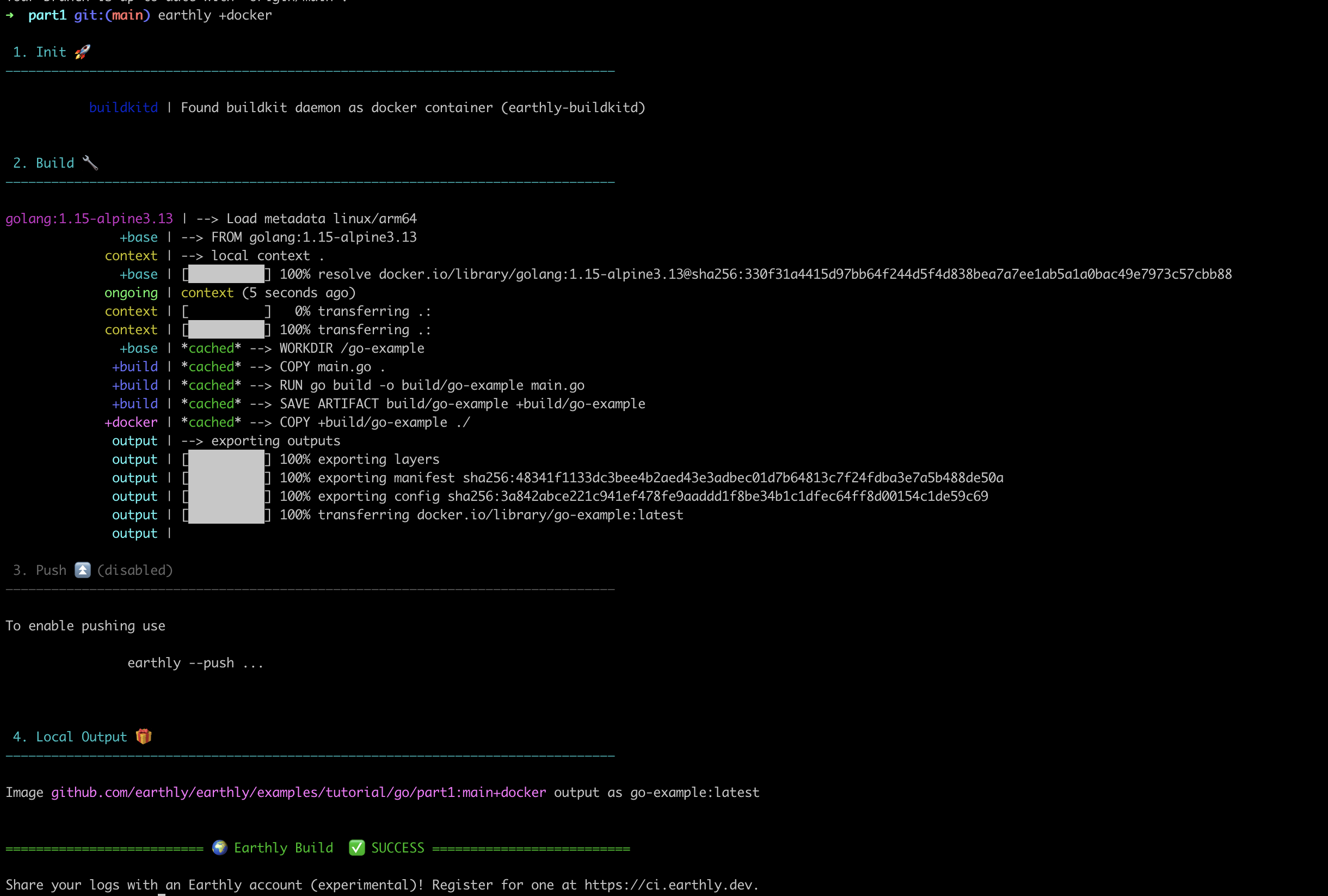The image size is (1328, 896).
Task: Click the 100% transferring context progress bar
Action: coord(227,330)
